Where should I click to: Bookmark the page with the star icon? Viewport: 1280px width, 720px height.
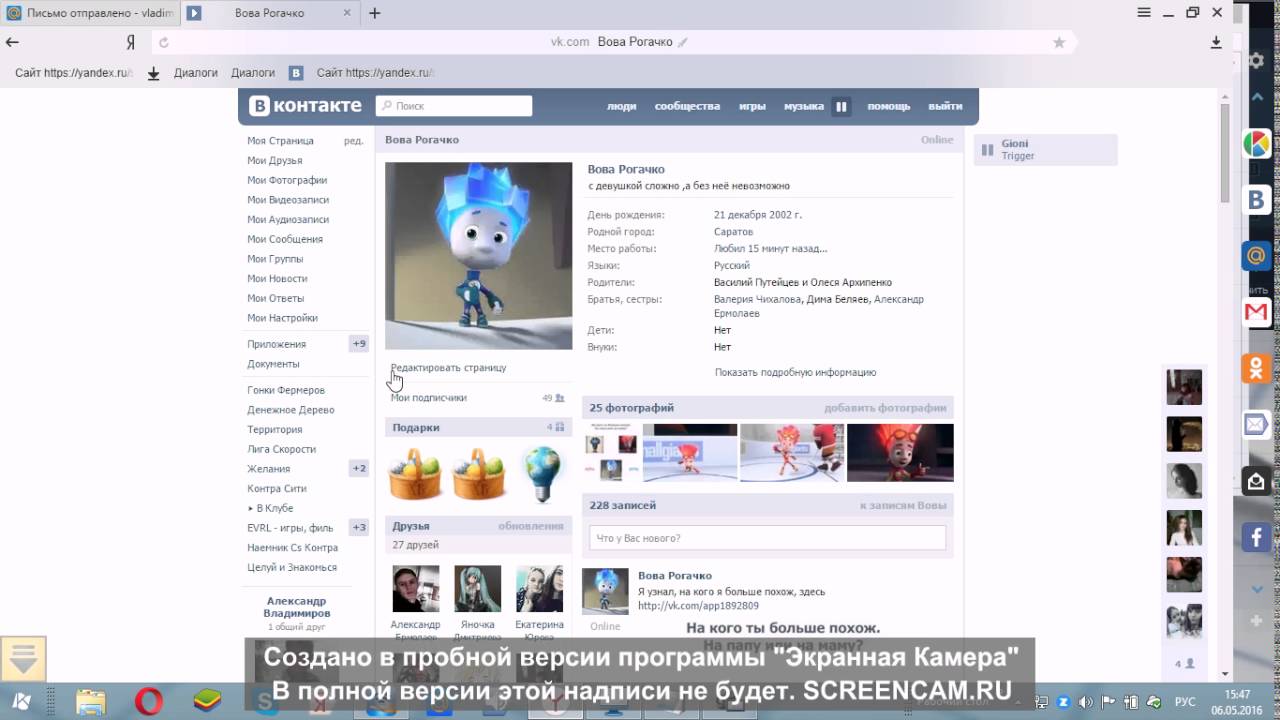tap(1059, 42)
